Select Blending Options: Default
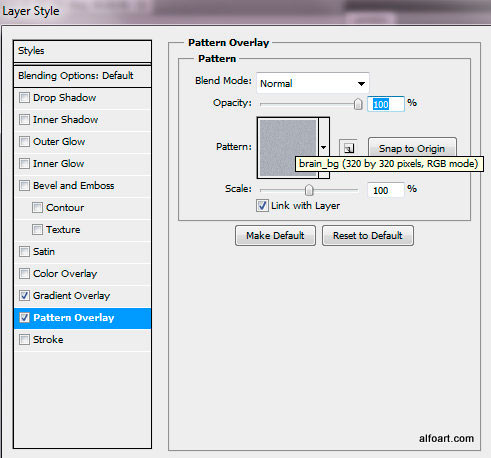Image resolution: width=491 pixels, height=458 pixels. click(x=82, y=76)
